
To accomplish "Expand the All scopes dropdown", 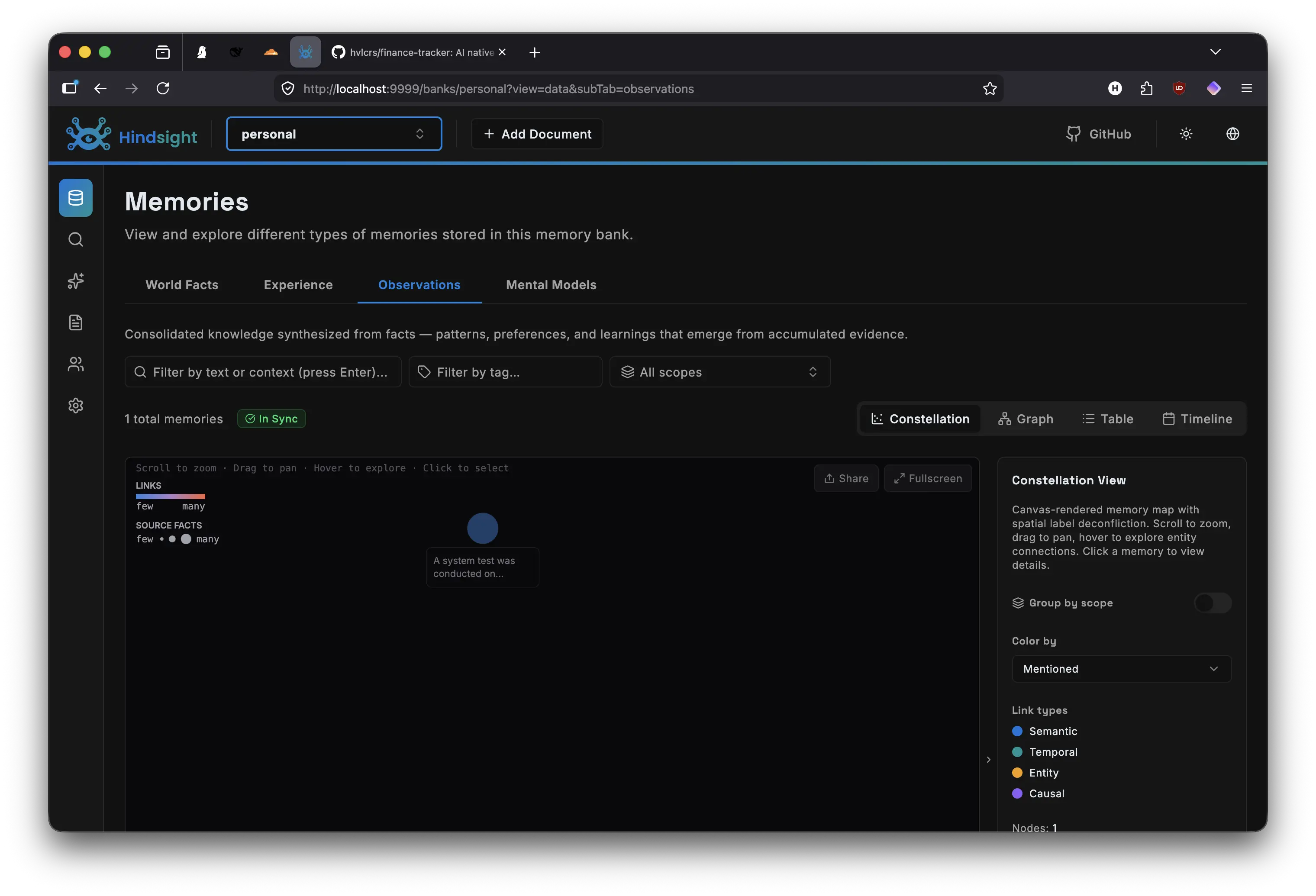I will point(720,371).
